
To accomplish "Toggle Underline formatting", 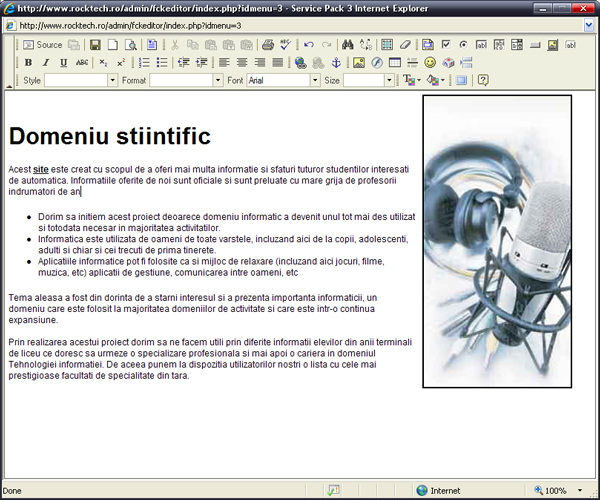I will 63,62.
